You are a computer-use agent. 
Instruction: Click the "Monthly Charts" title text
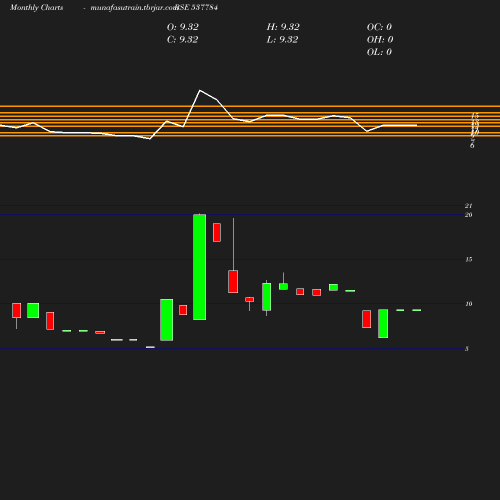(37, 8)
